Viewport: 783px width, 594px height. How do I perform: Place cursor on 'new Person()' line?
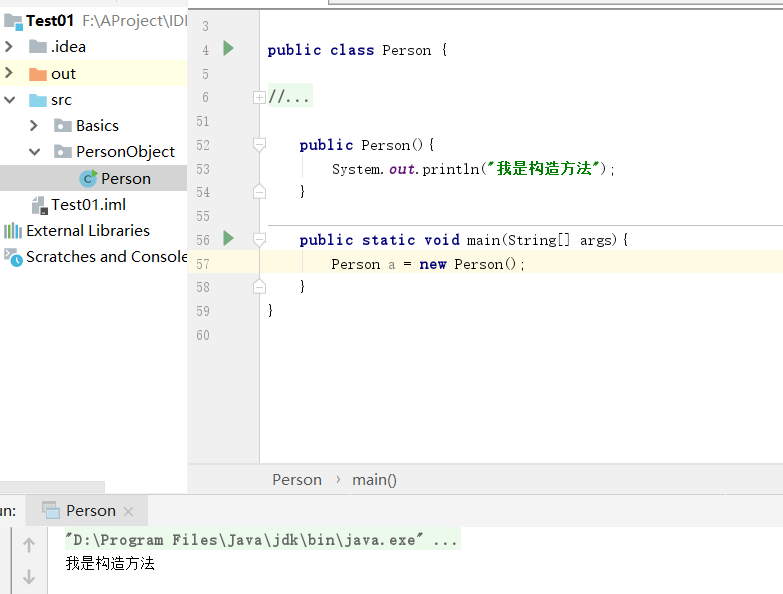(x=428, y=264)
